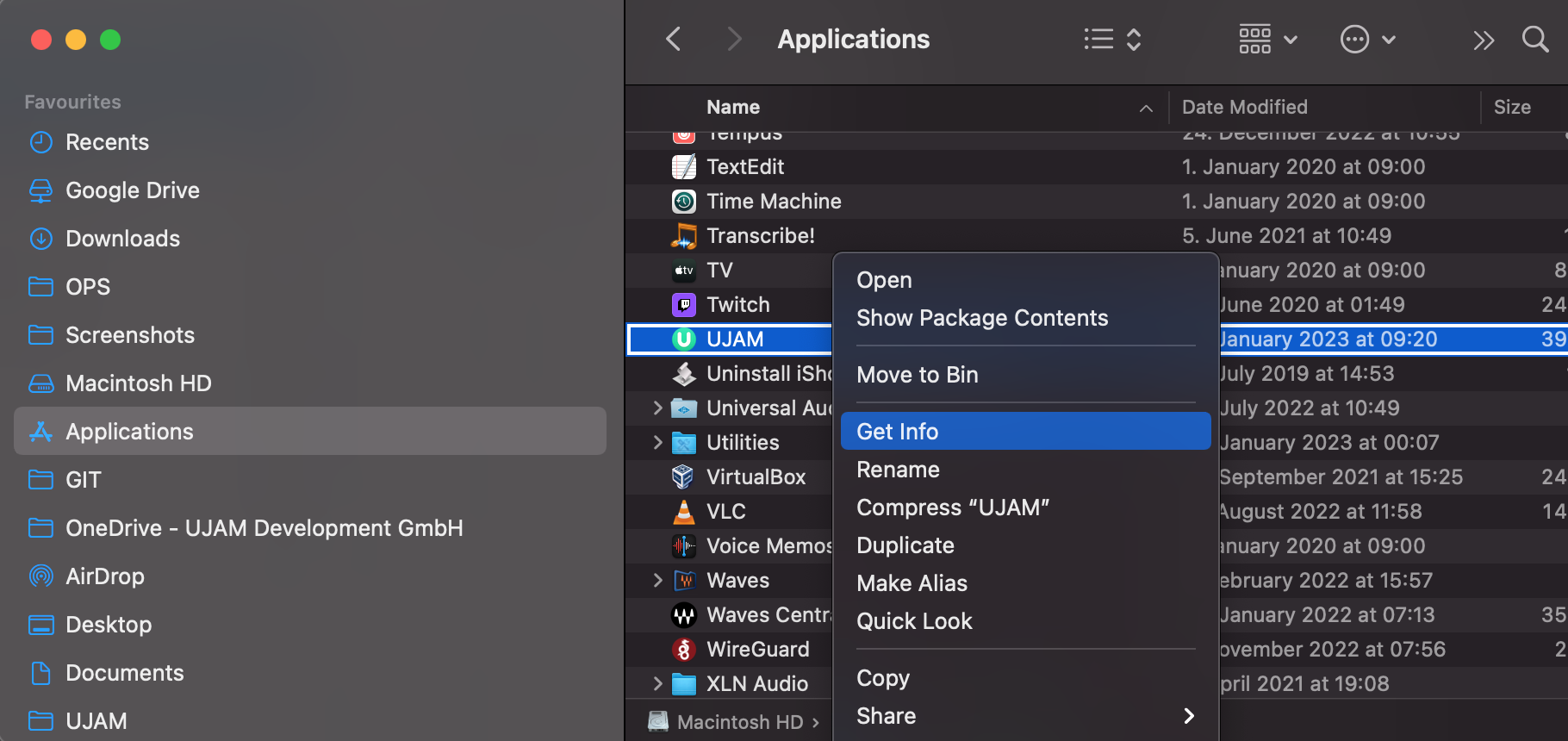Viewport: 1568px width, 741px height.
Task: Click the Waves Central app icon
Action: (684, 614)
